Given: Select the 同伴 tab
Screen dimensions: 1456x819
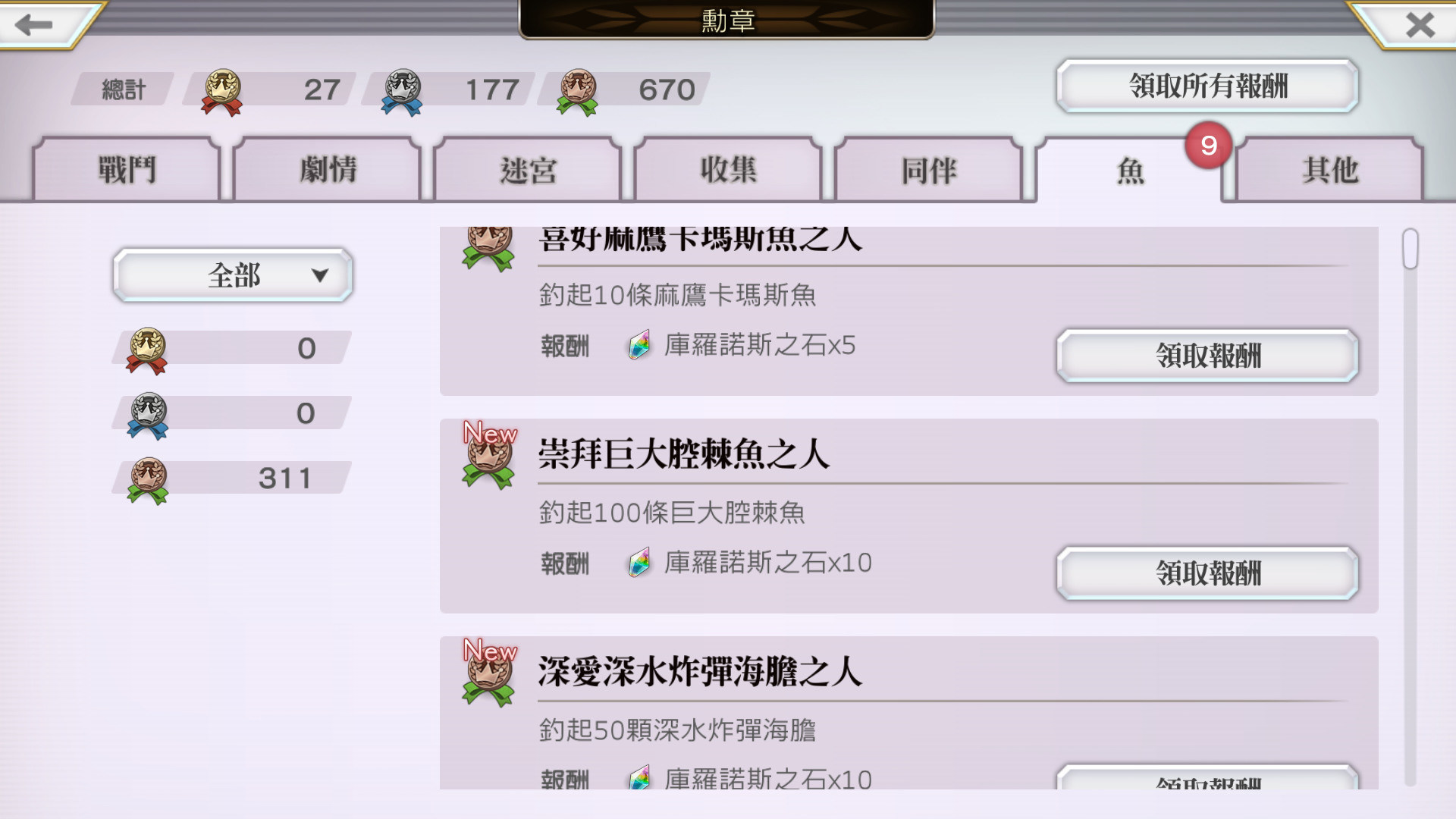Looking at the screenshot, I should pos(929,169).
